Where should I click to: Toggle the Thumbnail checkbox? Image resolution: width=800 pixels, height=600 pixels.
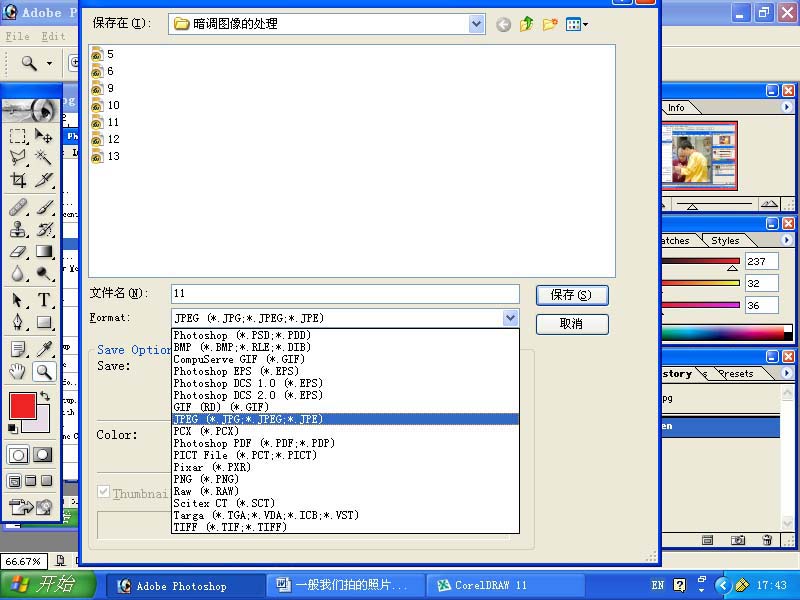(103, 493)
